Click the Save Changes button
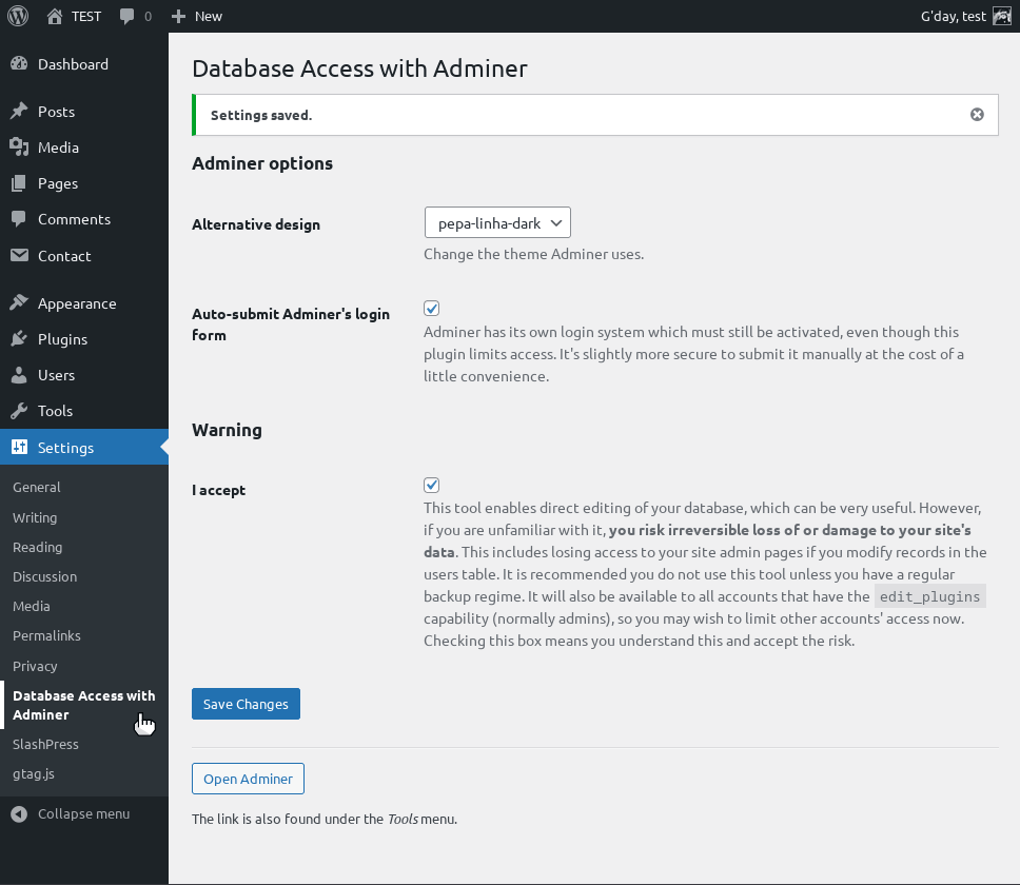Image resolution: width=1020 pixels, height=885 pixels. 245,703
